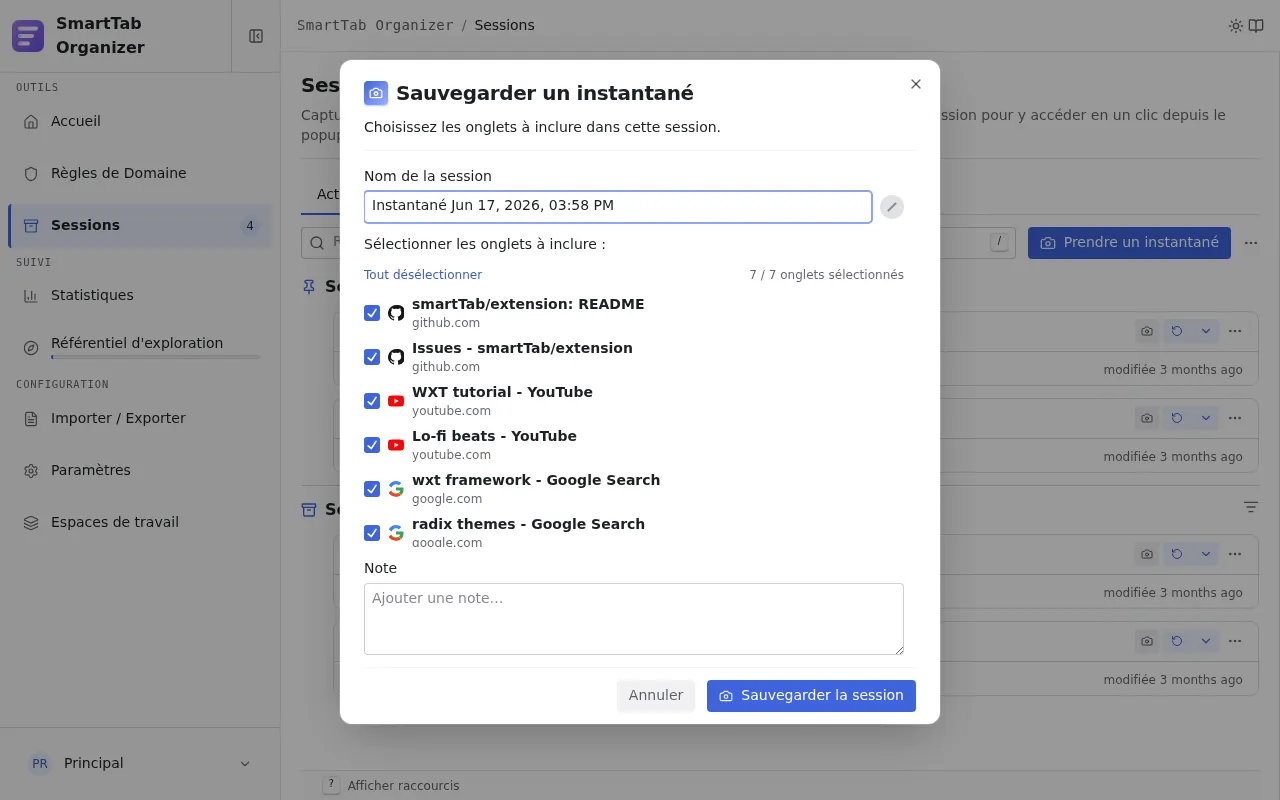Collapse the sidebar using the panel icon

point(256,36)
